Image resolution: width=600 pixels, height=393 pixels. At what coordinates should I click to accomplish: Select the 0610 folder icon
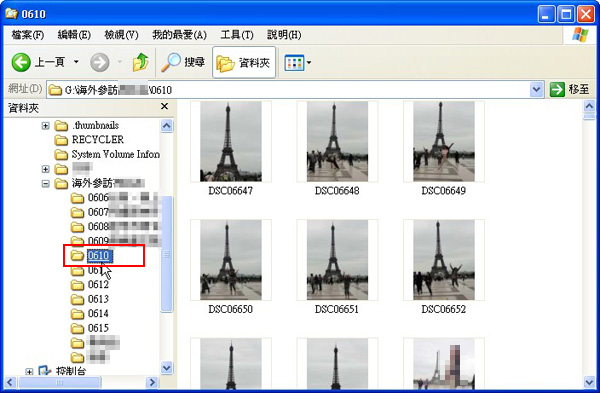pos(77,255)
